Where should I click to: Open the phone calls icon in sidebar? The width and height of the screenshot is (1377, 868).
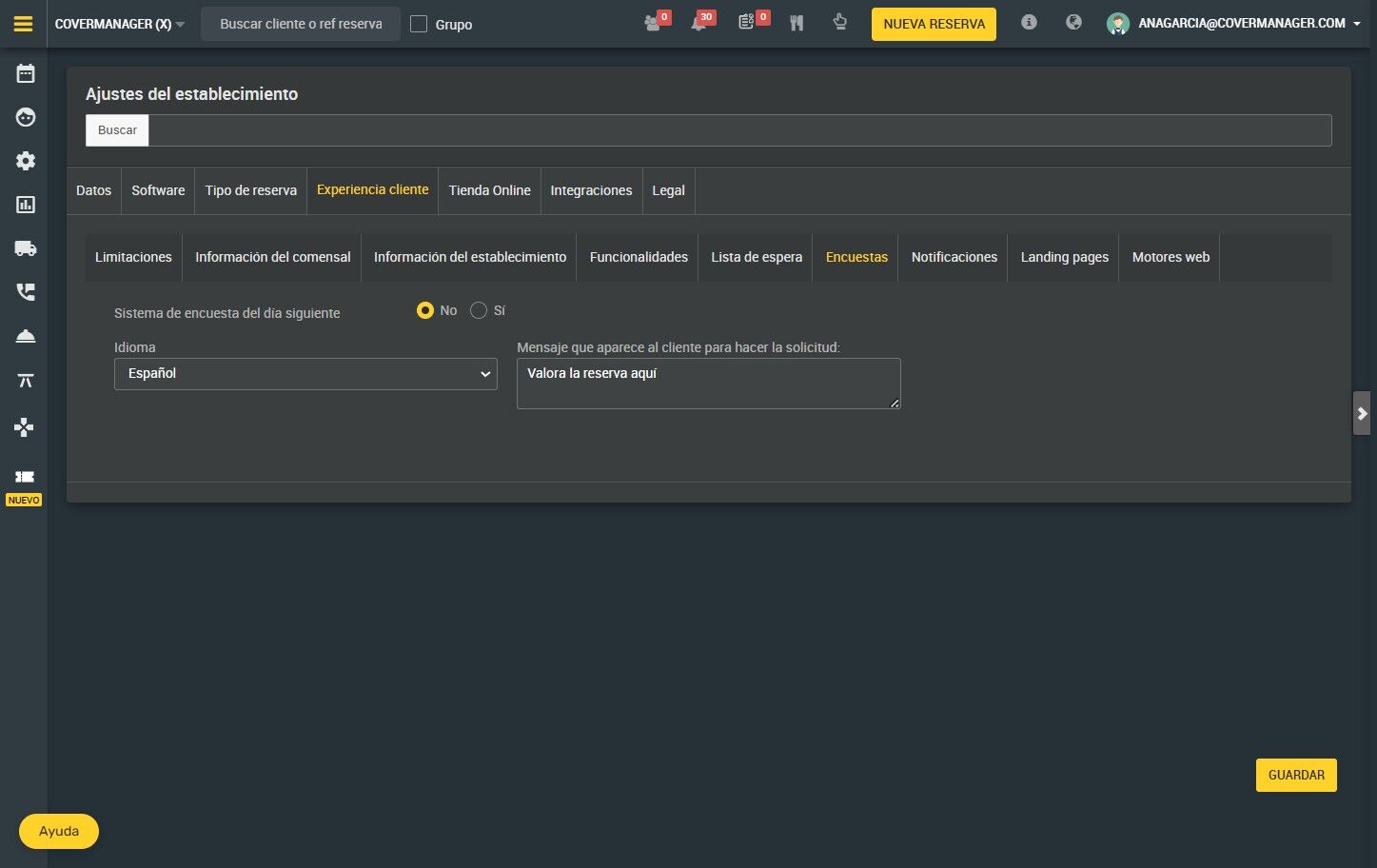point(26,292)
